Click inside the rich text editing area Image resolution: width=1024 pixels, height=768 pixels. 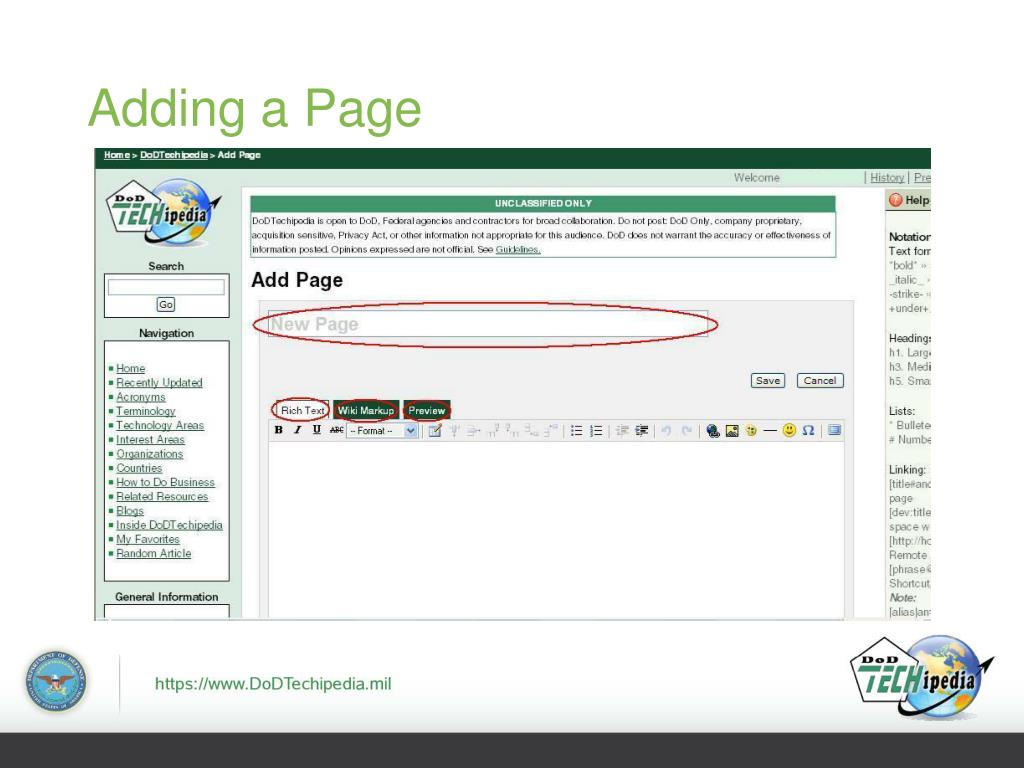coord(556,529)
